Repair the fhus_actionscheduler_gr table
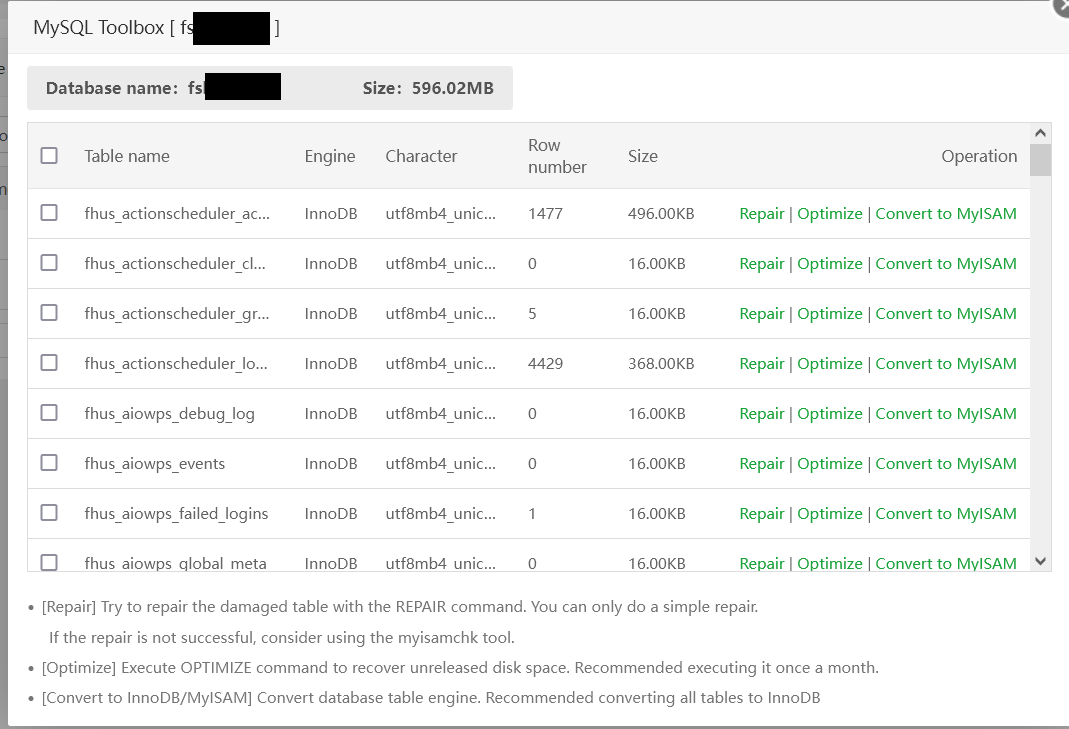The image size is (1069, 729). click(761, 314)
